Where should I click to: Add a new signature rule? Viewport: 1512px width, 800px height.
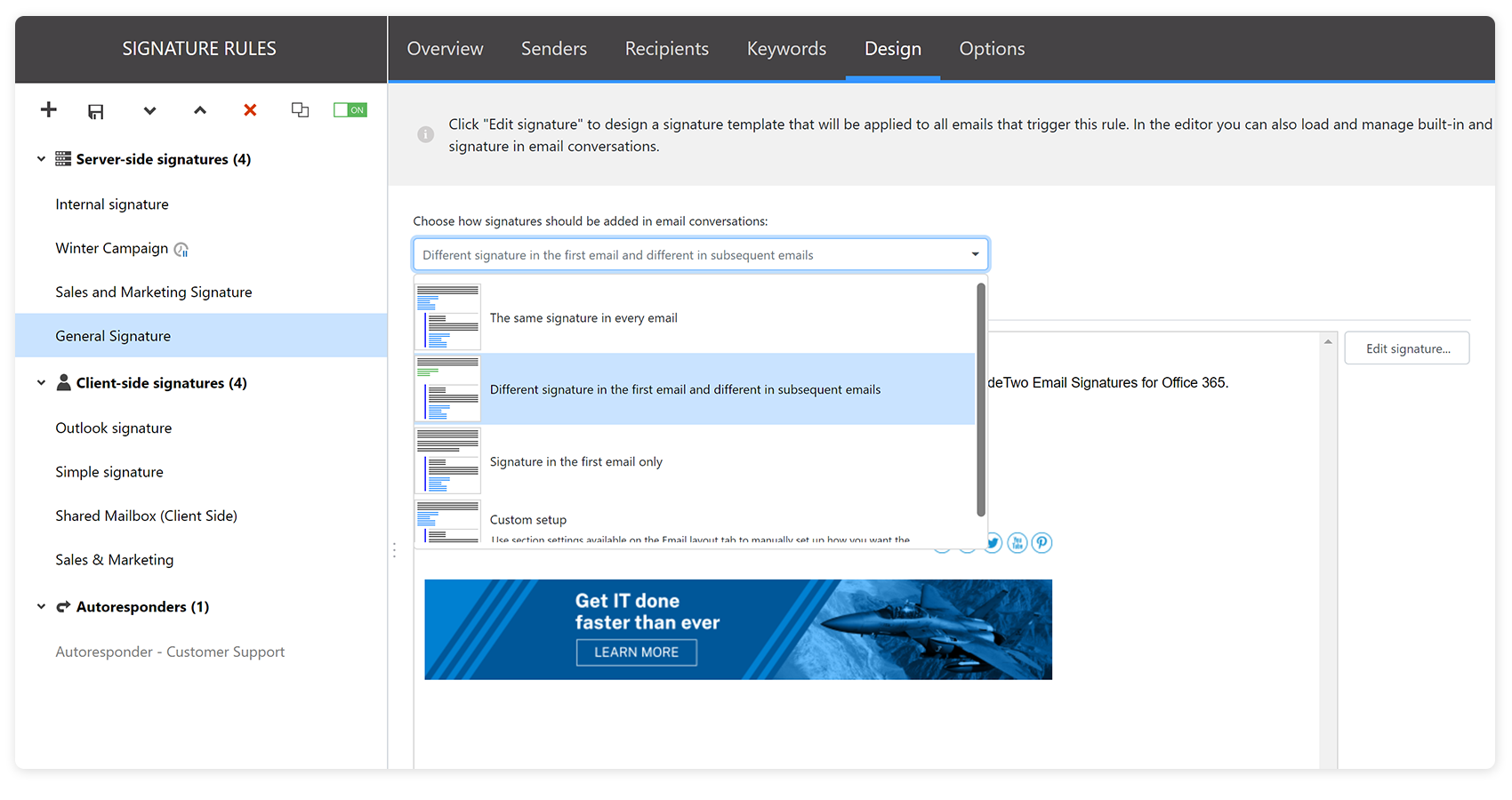(48, 109)
